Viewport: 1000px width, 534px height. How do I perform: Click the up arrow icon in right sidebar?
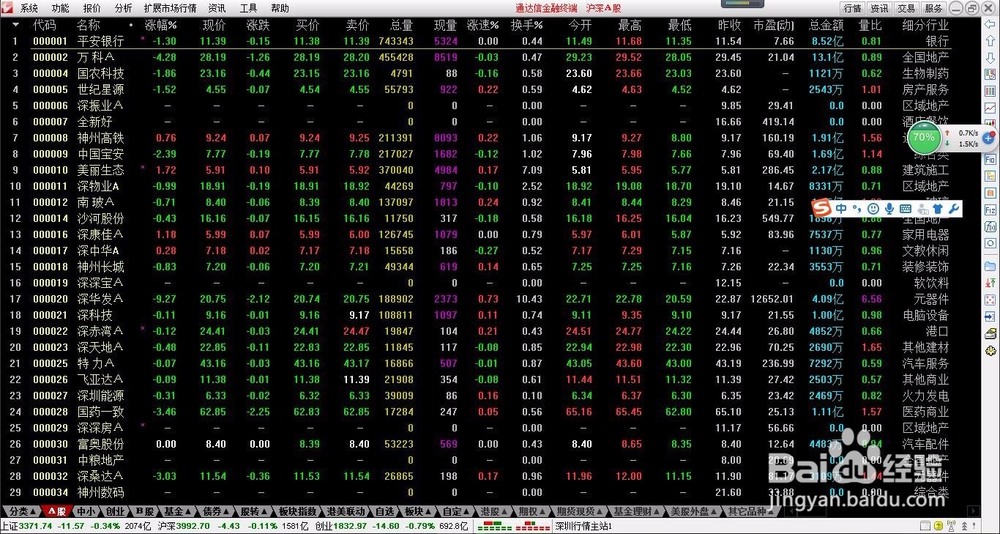[990, 41]
